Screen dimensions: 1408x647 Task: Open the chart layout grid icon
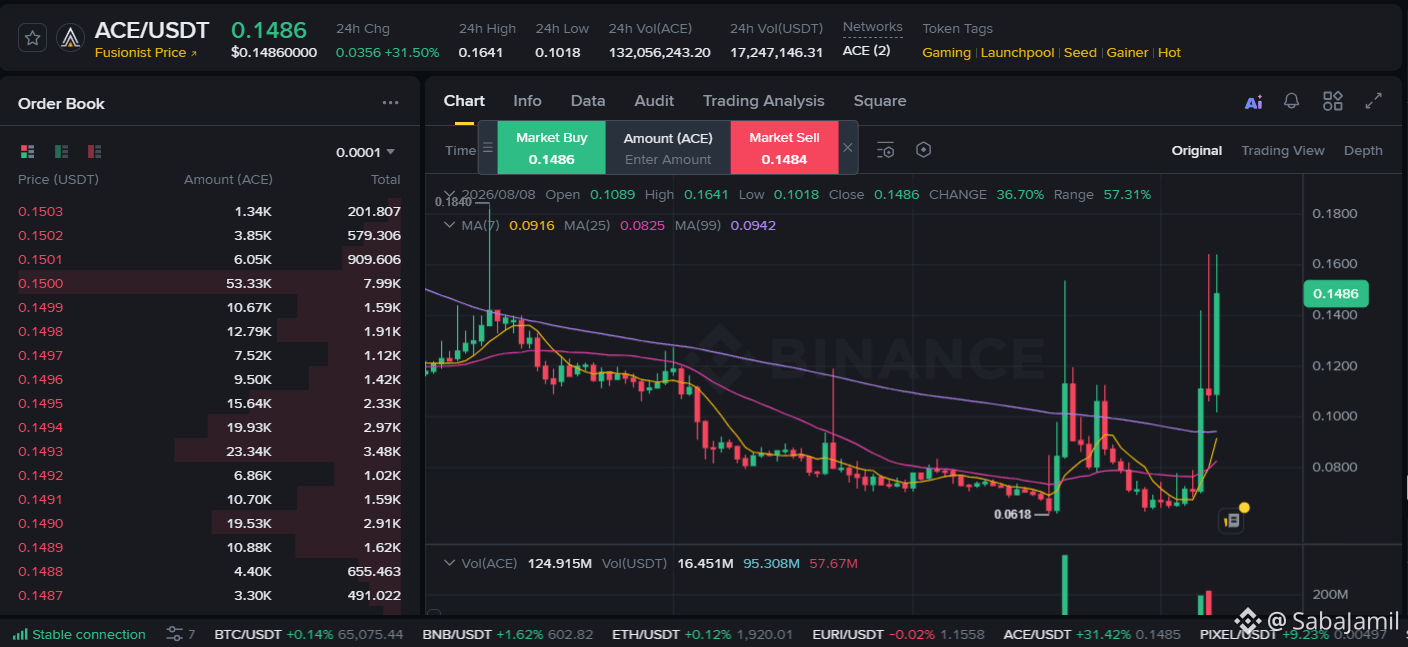[1333, 101]
